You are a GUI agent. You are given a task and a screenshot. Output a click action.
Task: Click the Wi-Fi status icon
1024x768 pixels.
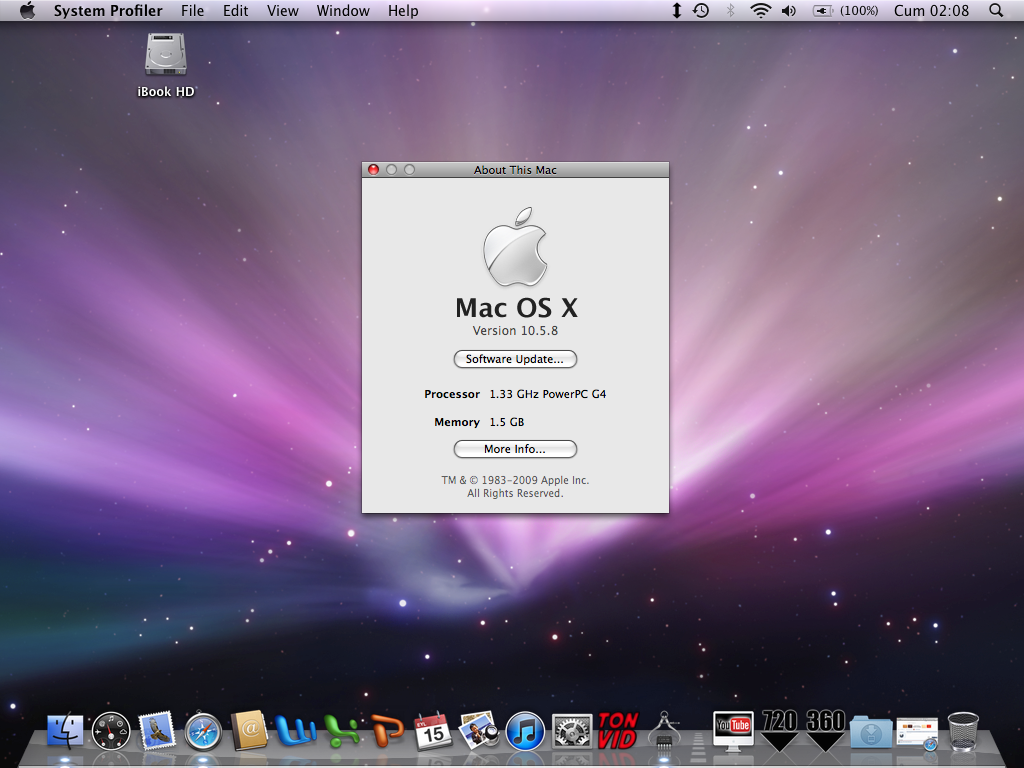point(760,10)
